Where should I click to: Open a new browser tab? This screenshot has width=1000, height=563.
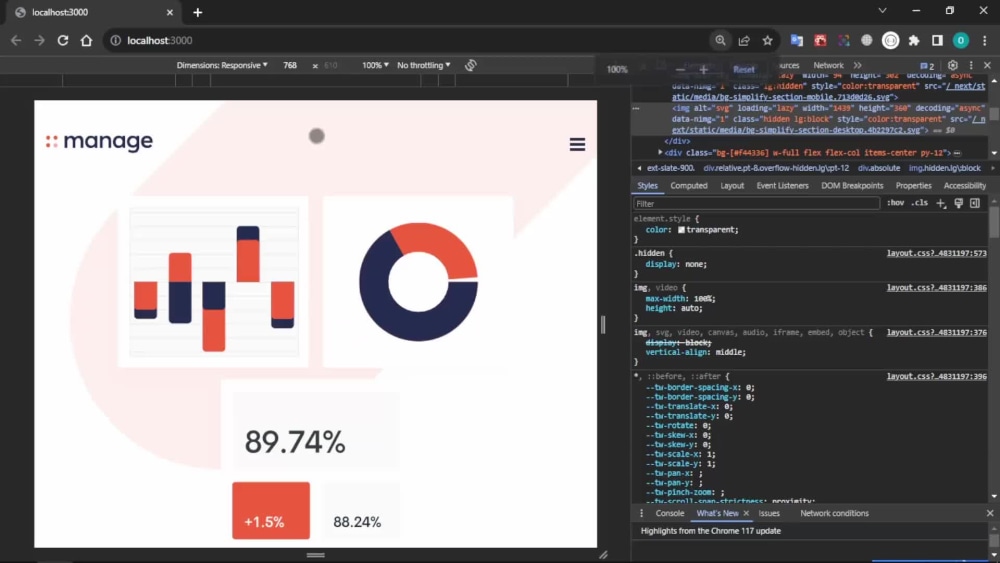198,12
